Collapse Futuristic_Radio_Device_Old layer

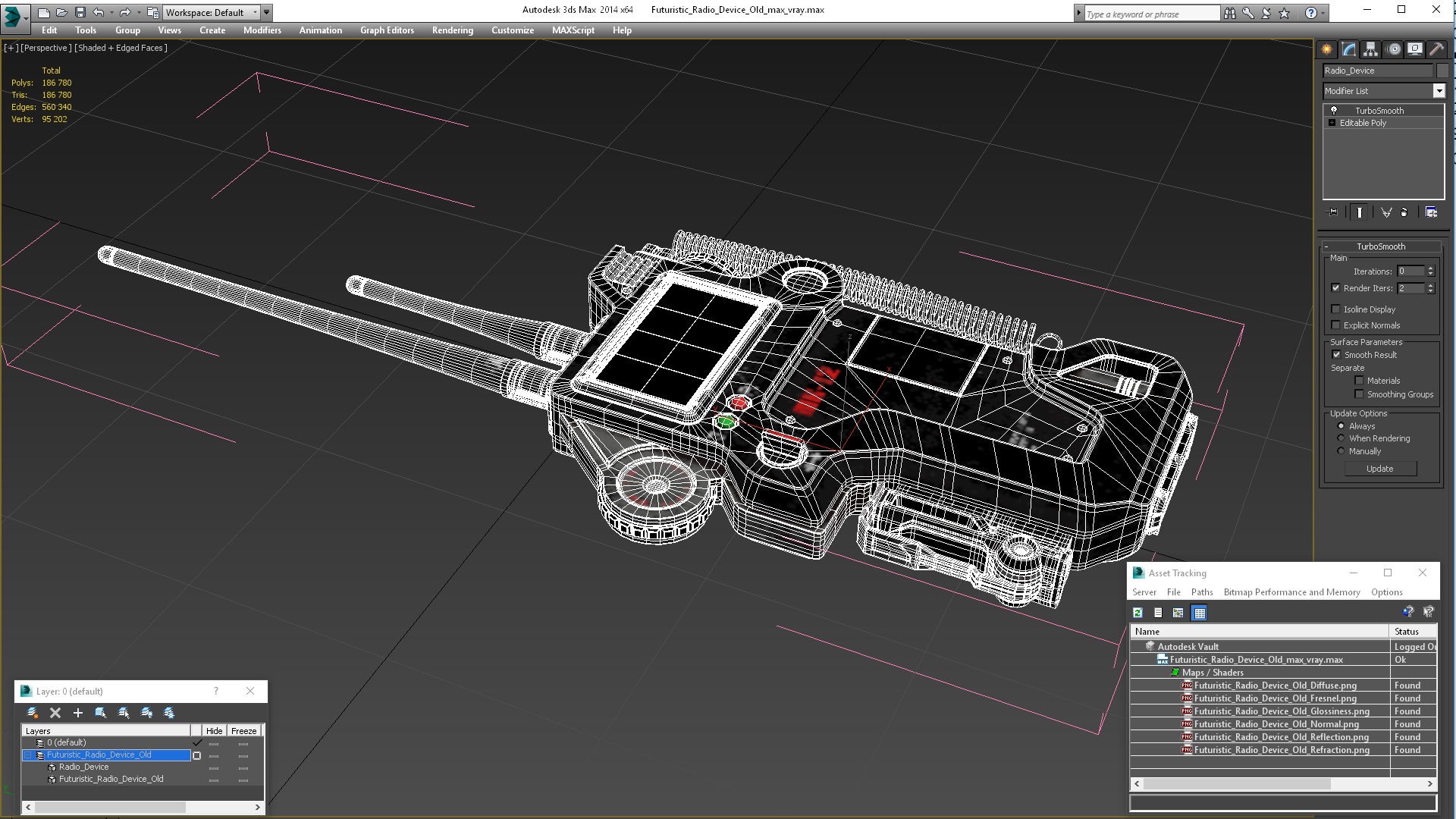[x=28, y=755]
